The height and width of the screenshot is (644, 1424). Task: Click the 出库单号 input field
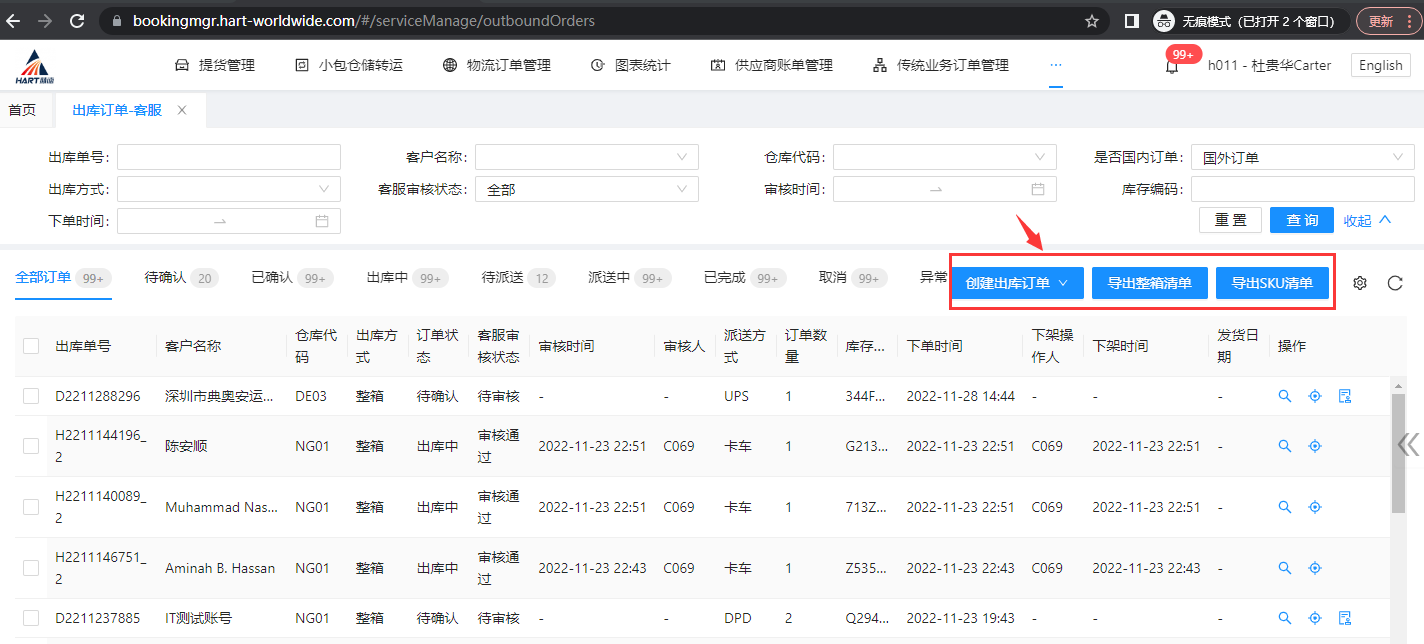click(229, 157)
